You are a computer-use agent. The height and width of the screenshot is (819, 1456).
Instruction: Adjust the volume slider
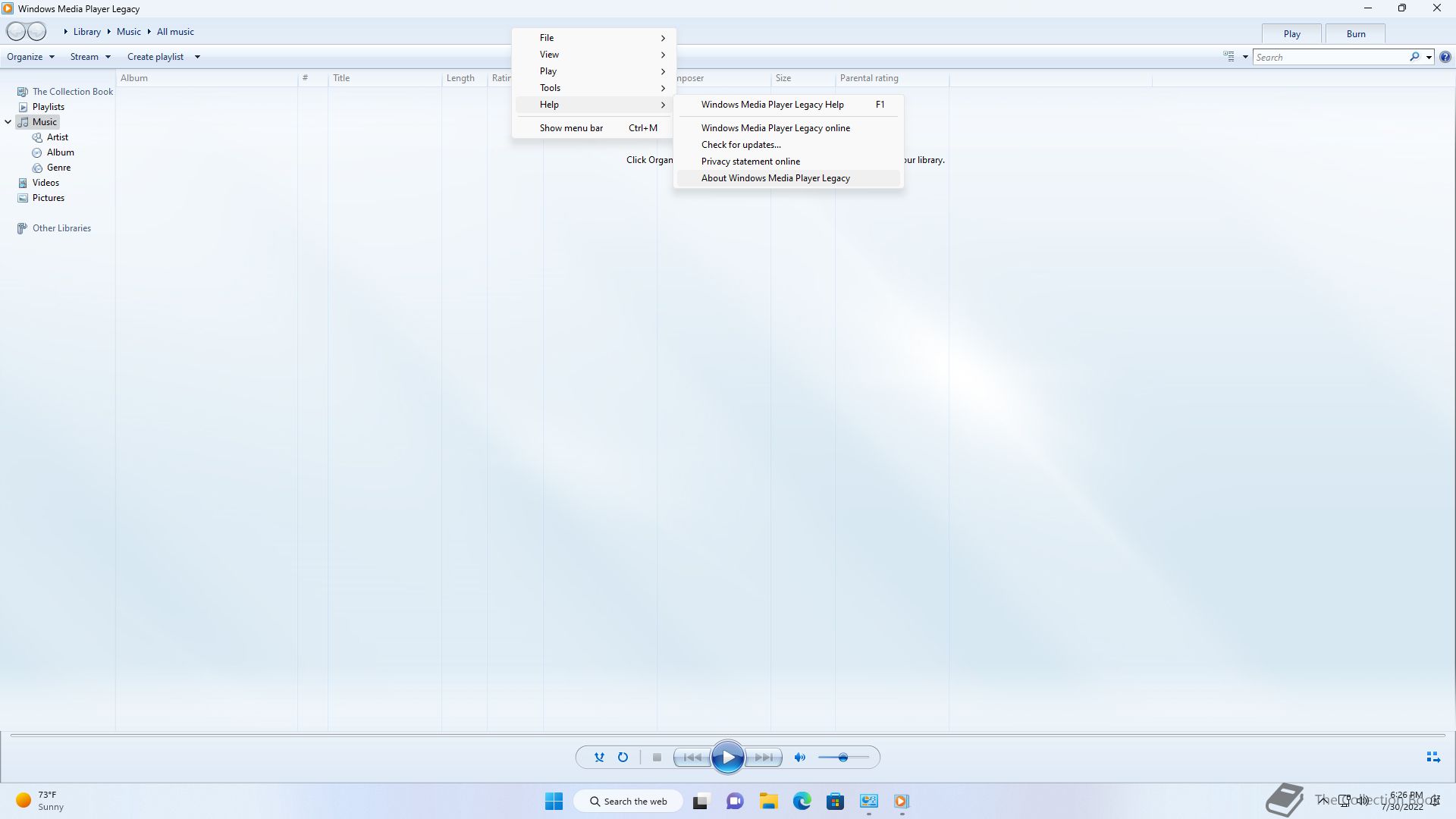click(x=843, y=758)
